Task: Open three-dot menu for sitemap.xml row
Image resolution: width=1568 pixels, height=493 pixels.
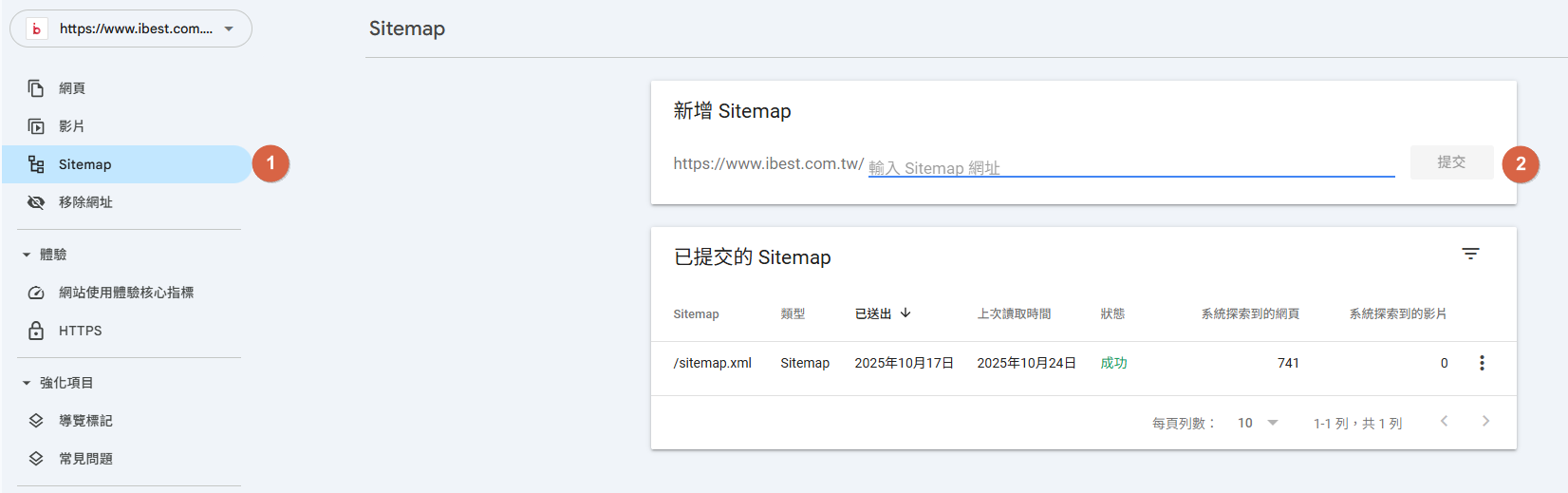Action: click(1482, 363)
